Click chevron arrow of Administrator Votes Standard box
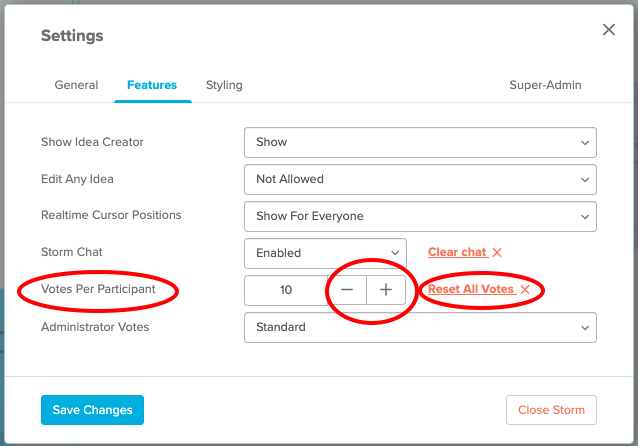 (585, 328)
